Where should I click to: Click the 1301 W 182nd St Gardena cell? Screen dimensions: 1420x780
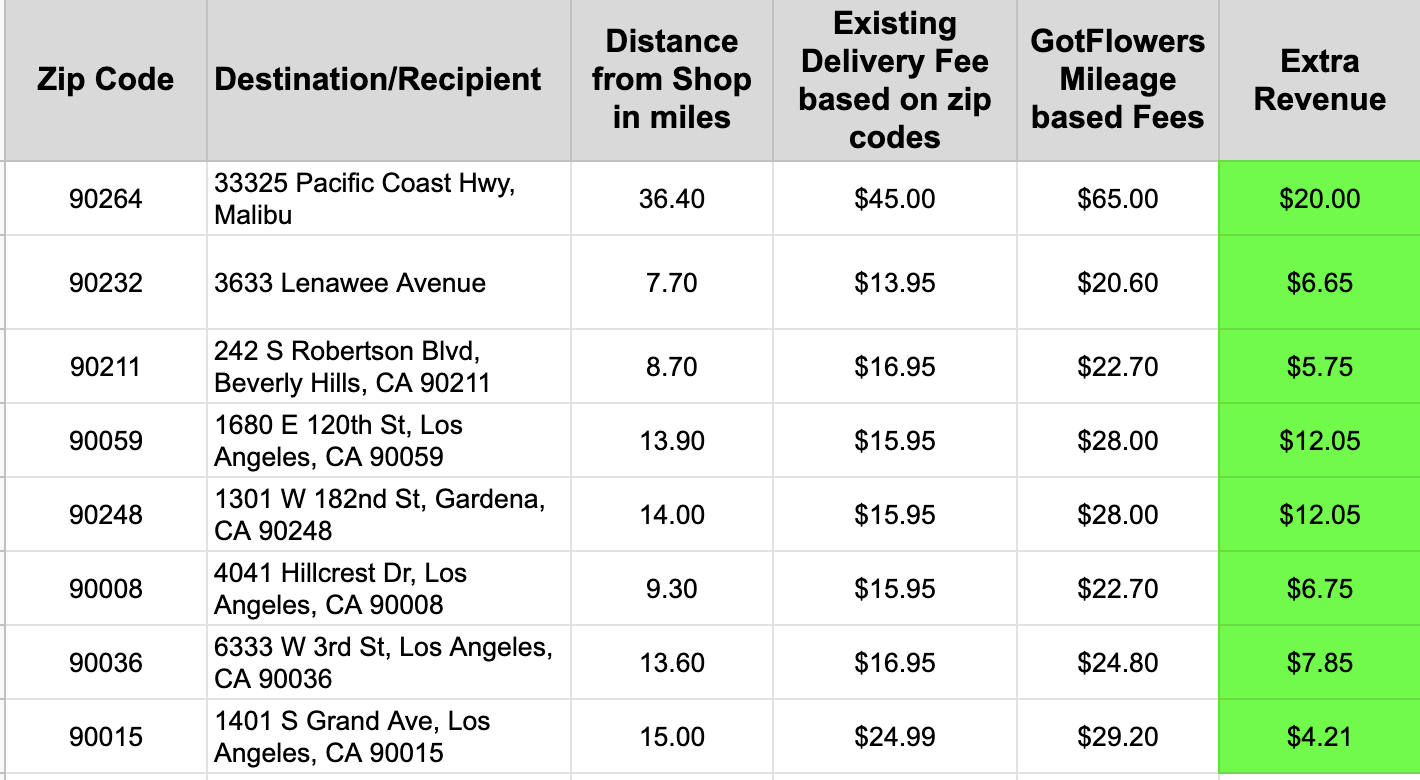(x=379, y=515)
